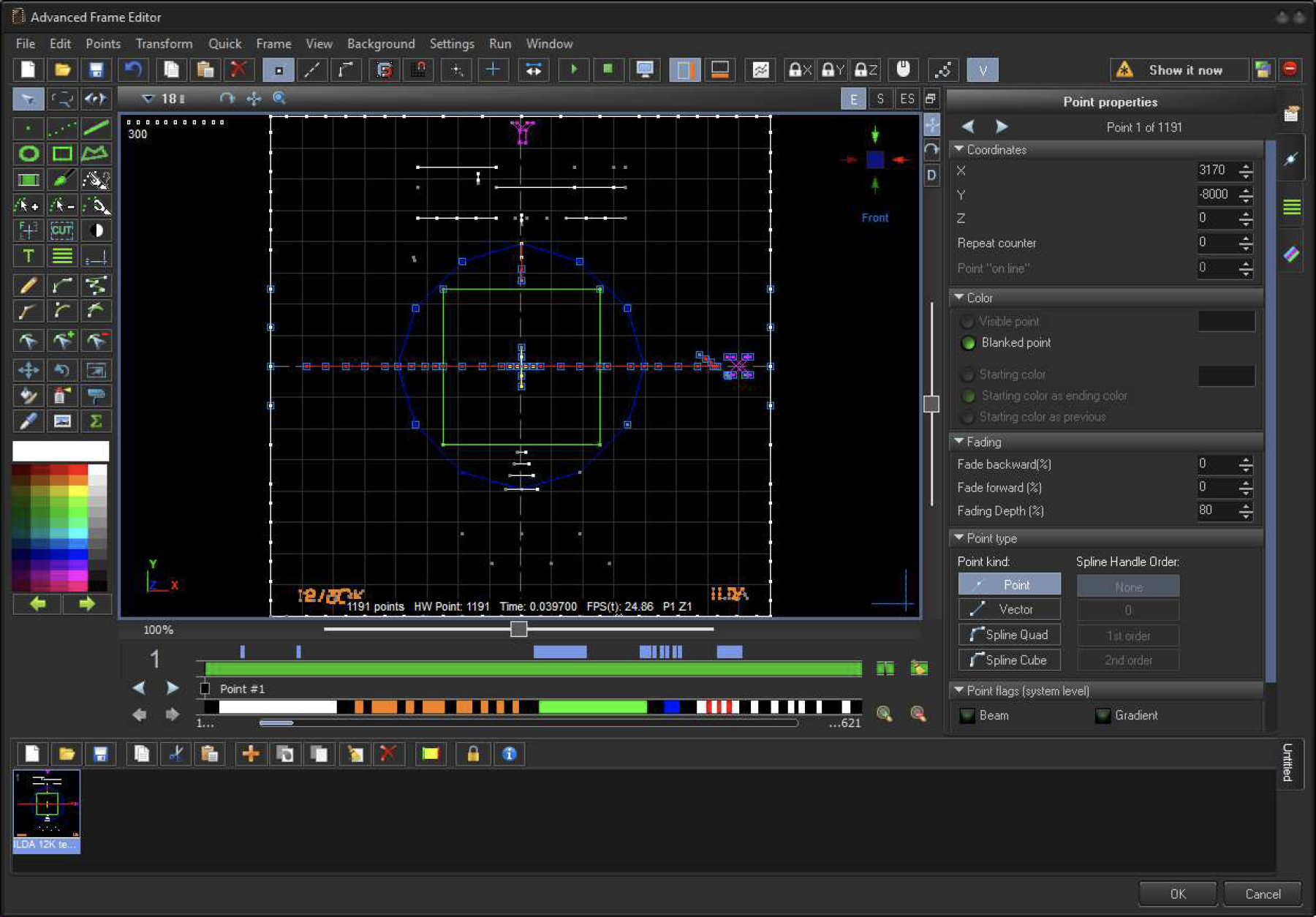Go to next point with the blue right arrow
Screen dimensions: 1316x917
click(x=1002, y=127)
